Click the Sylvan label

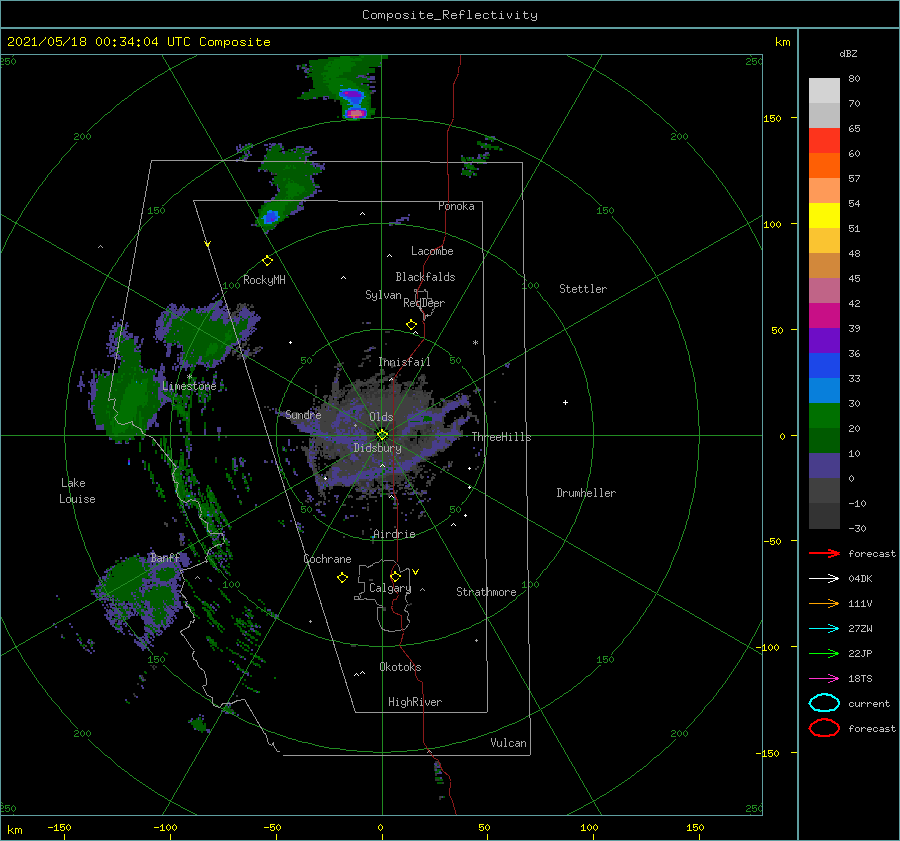[383, 295]
